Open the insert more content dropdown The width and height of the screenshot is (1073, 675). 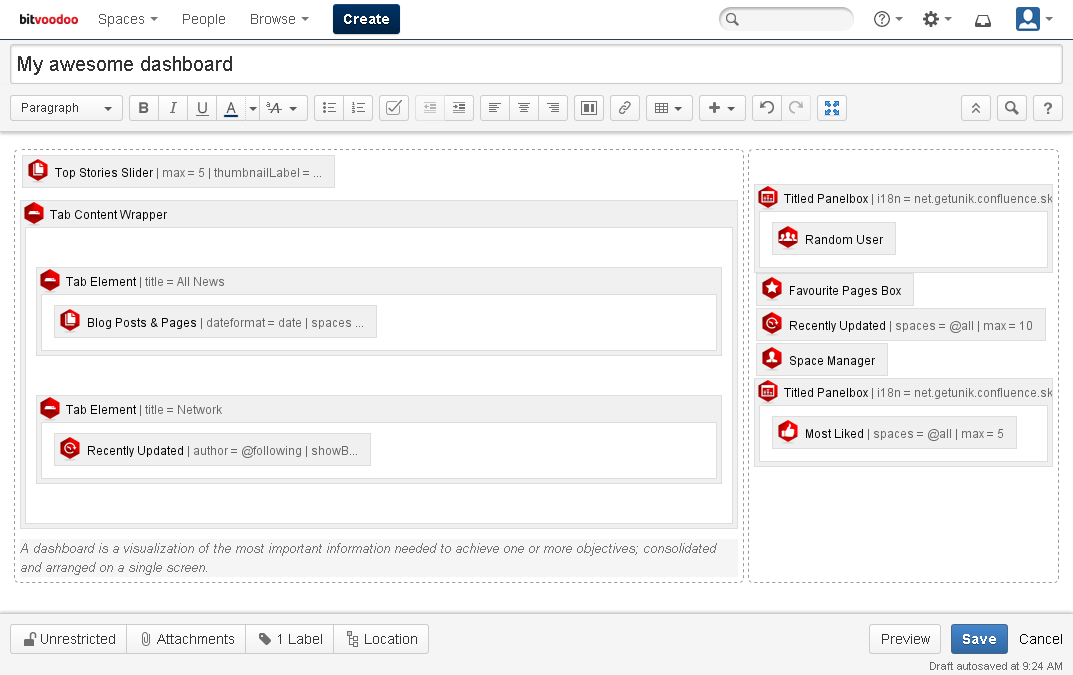tap(722, 108)
